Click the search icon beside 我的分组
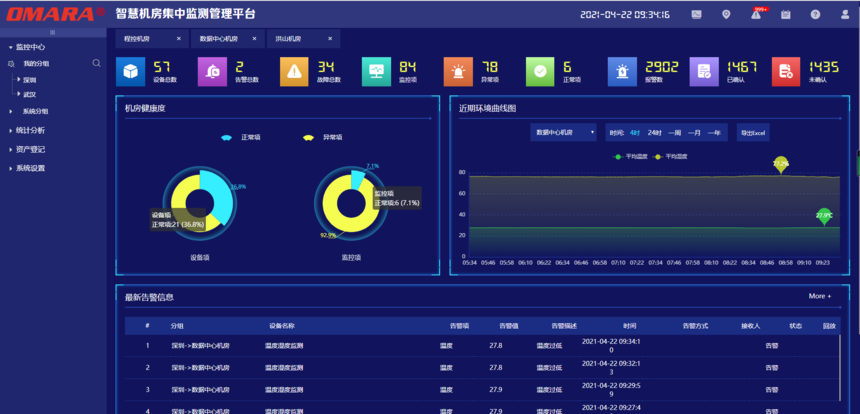The width and height of the screenshot is (860, 414). [97, 63]
